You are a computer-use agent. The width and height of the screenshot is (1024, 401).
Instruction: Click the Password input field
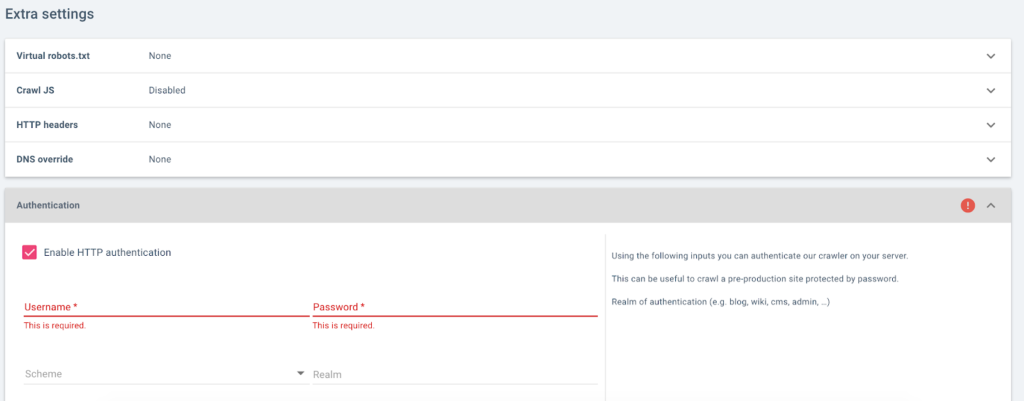(x=454, y=307)
